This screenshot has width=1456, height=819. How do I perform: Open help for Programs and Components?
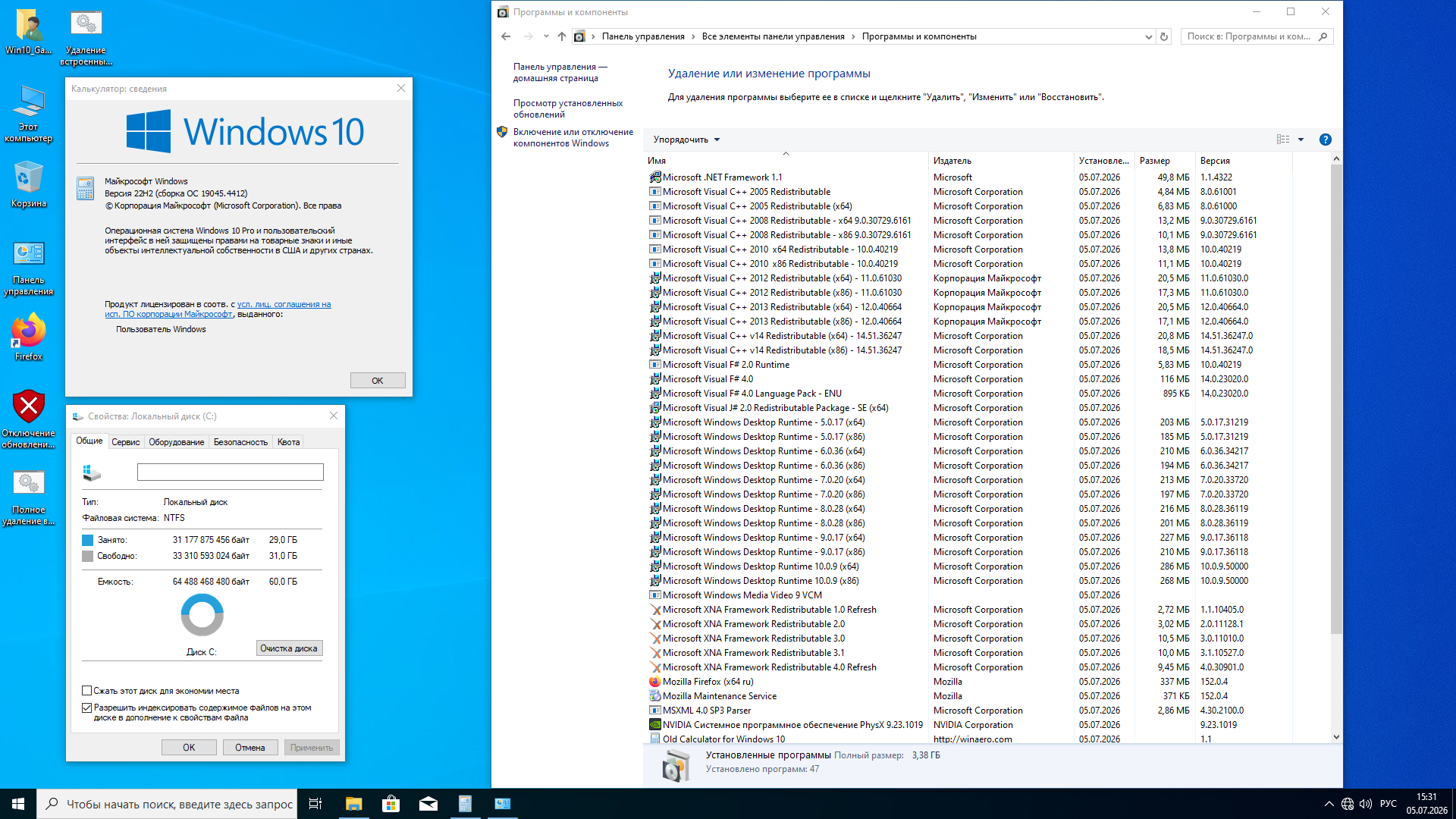[x=1326, y=140]
